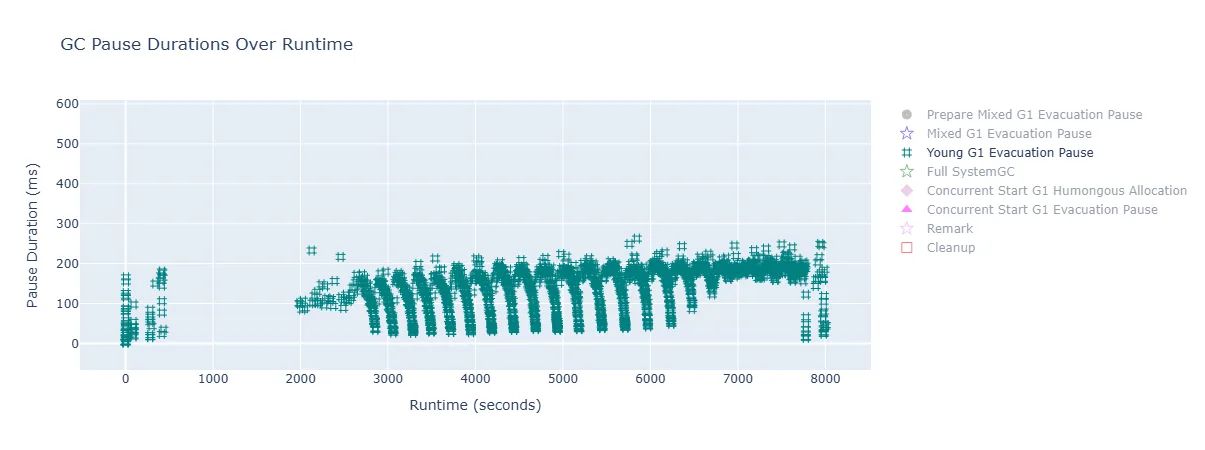Enable the Remark series via its legend text
The height and width of the screenshot is (450, 1205).
pyautogui.click(x=949, y=229)
